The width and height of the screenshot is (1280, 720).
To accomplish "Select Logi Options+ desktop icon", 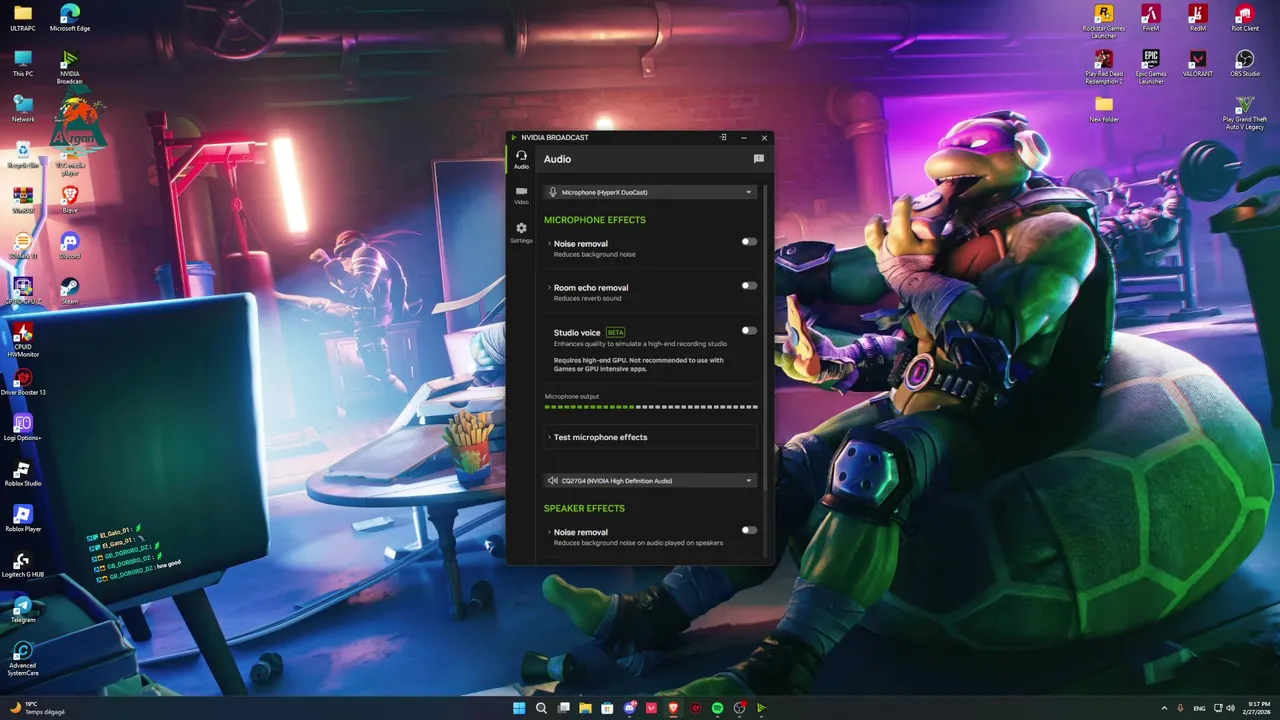I will (22, 427).
